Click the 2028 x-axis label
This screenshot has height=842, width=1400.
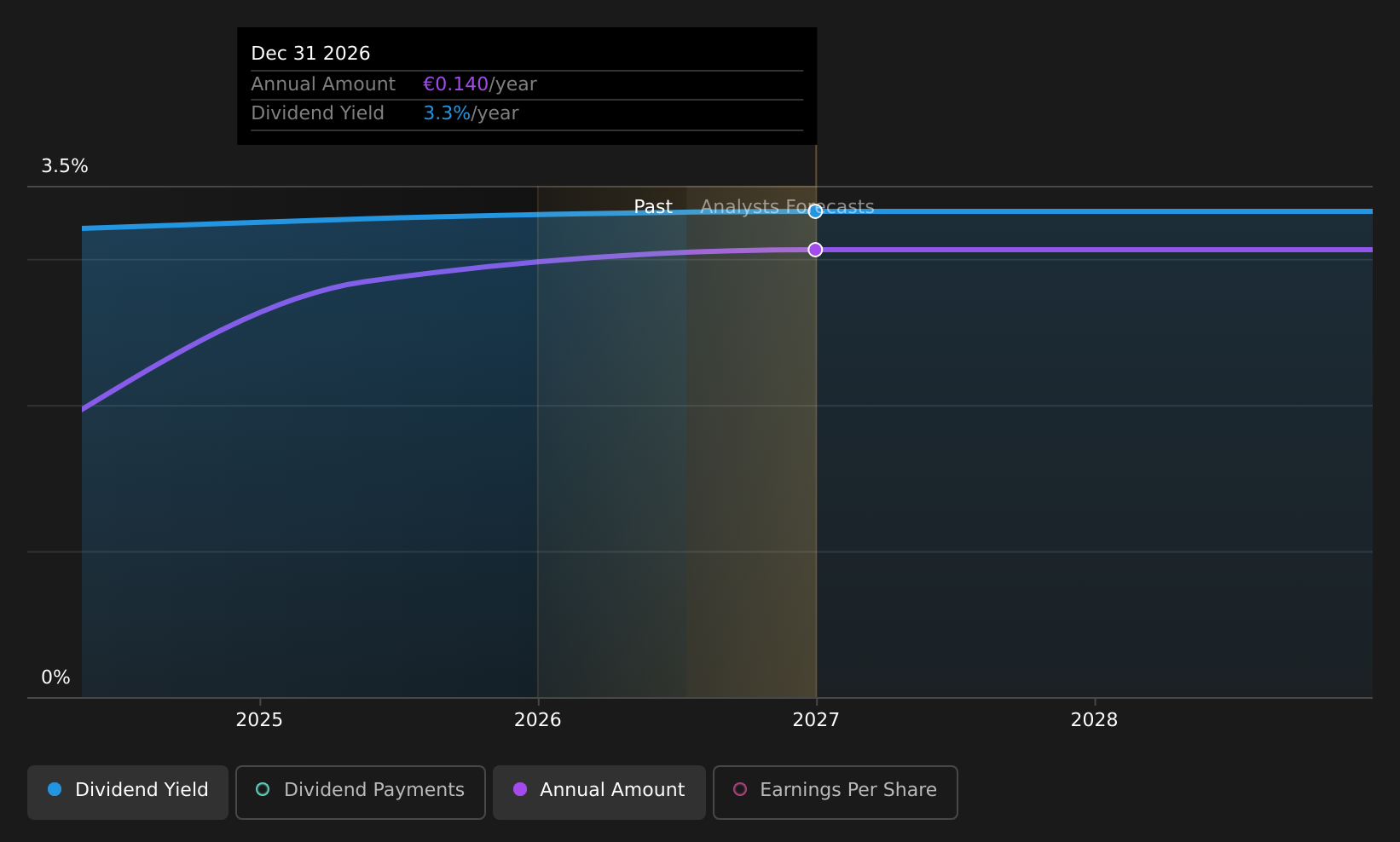(x=1094, y=720)
